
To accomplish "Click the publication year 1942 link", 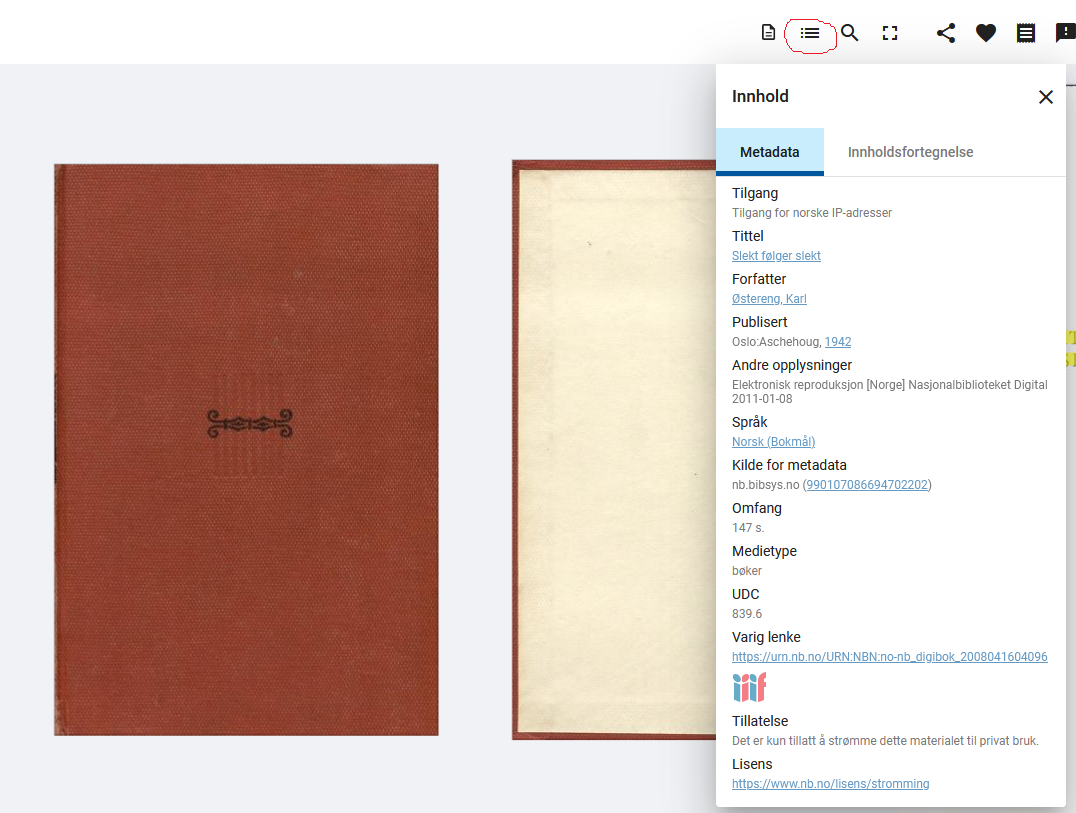I will [838, 342].
